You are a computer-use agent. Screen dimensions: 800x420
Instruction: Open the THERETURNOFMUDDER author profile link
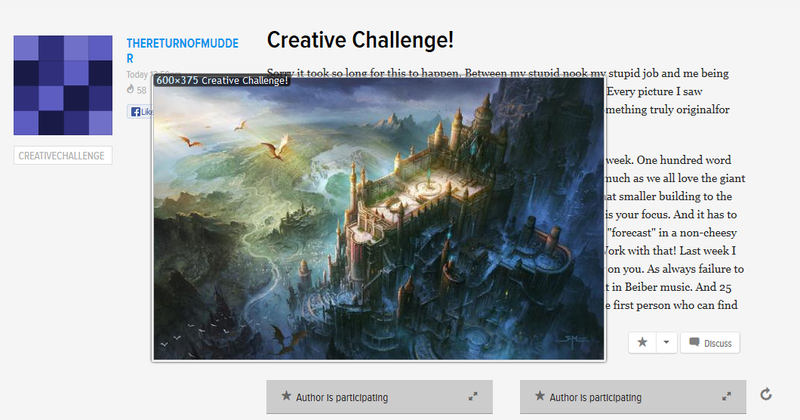(x=182, y=51)
